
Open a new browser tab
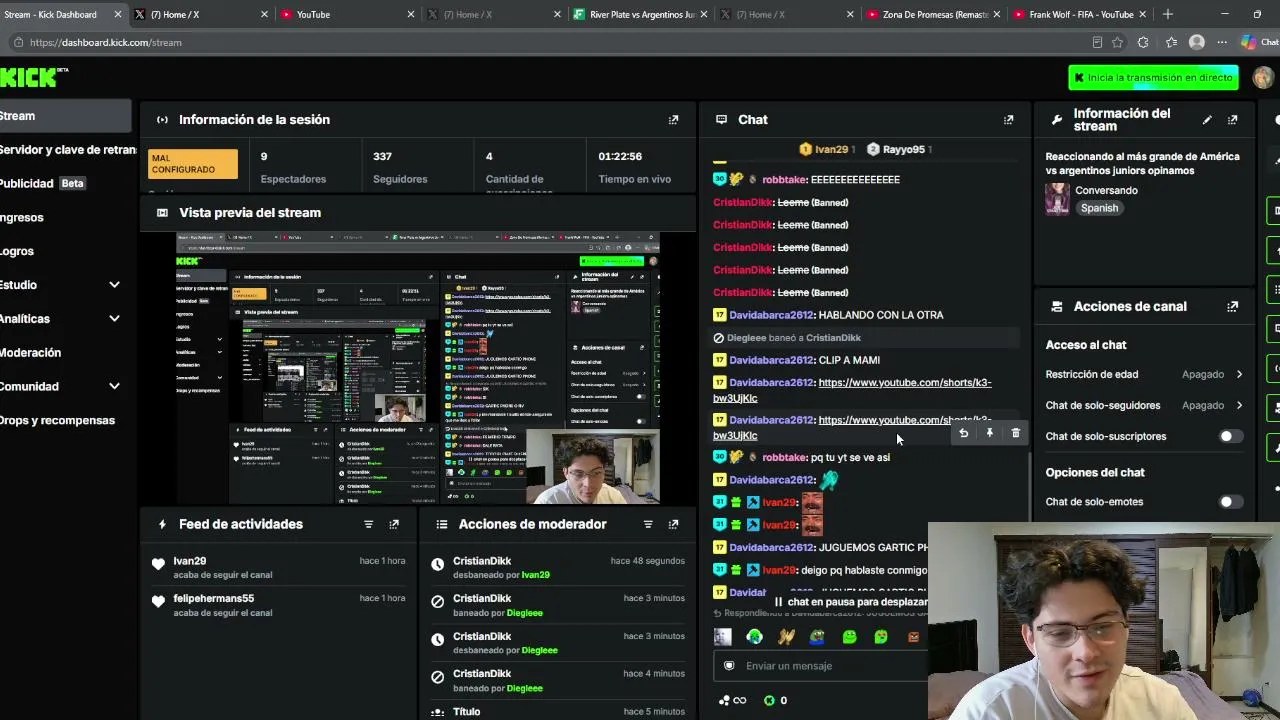point(1167,14)
